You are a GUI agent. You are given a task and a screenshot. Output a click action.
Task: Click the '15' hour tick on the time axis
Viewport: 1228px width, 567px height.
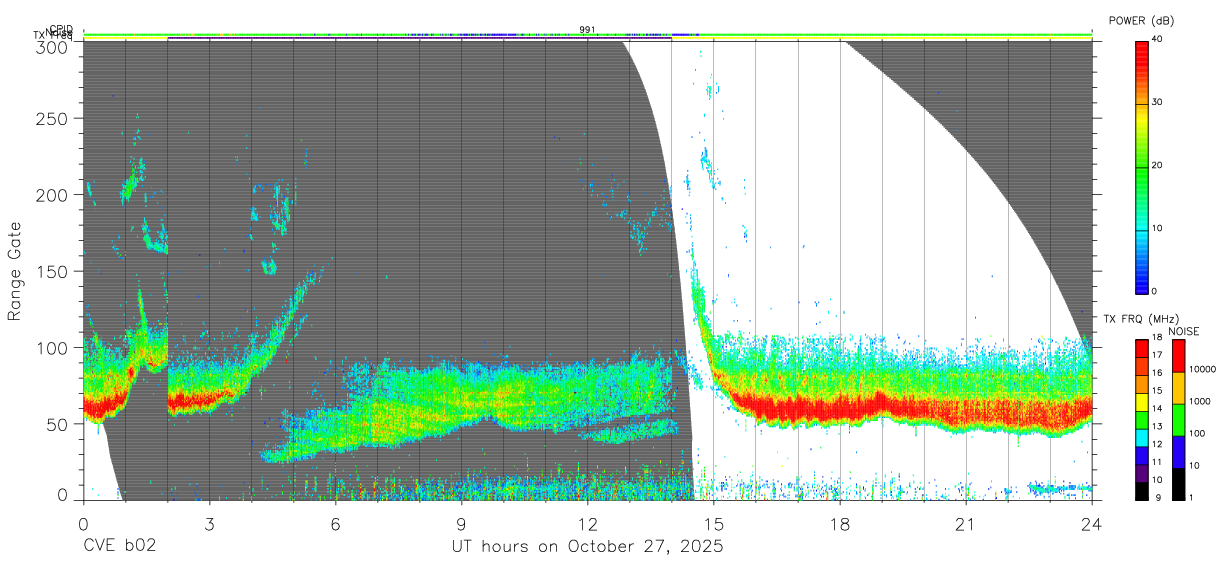coord(713,523)
